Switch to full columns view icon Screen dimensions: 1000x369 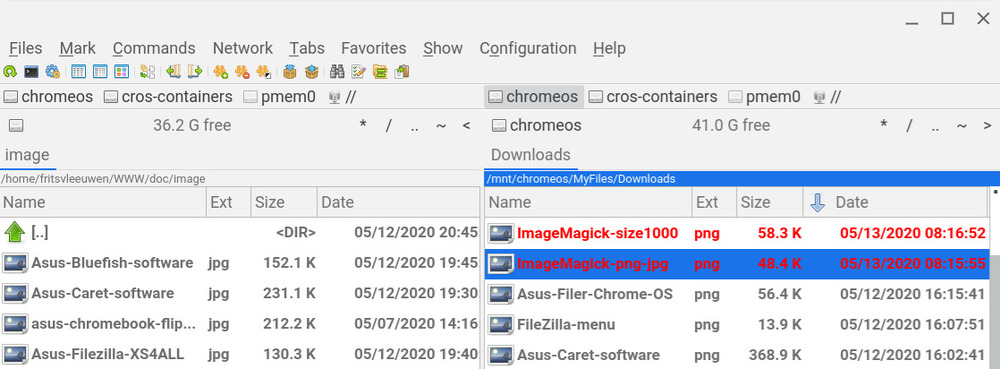(100, 71)
